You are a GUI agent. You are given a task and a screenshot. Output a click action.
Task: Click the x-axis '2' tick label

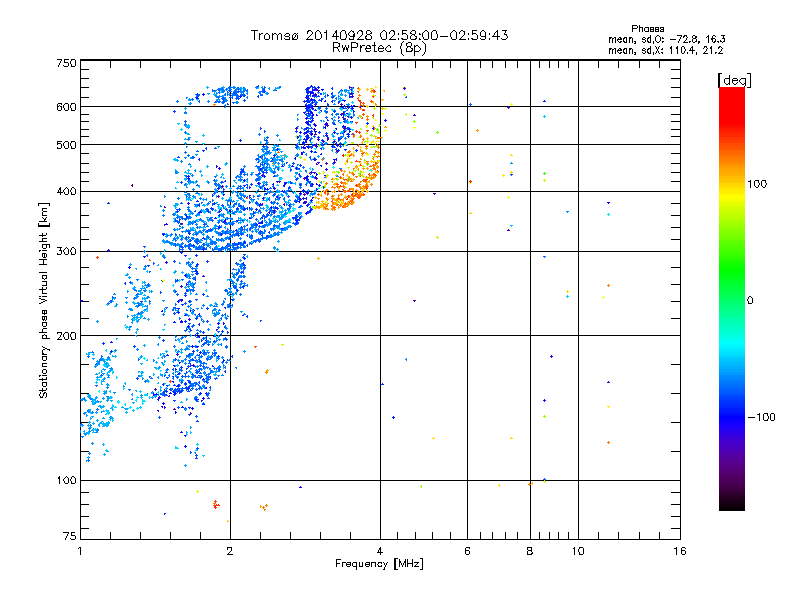[x=230, y=551]
